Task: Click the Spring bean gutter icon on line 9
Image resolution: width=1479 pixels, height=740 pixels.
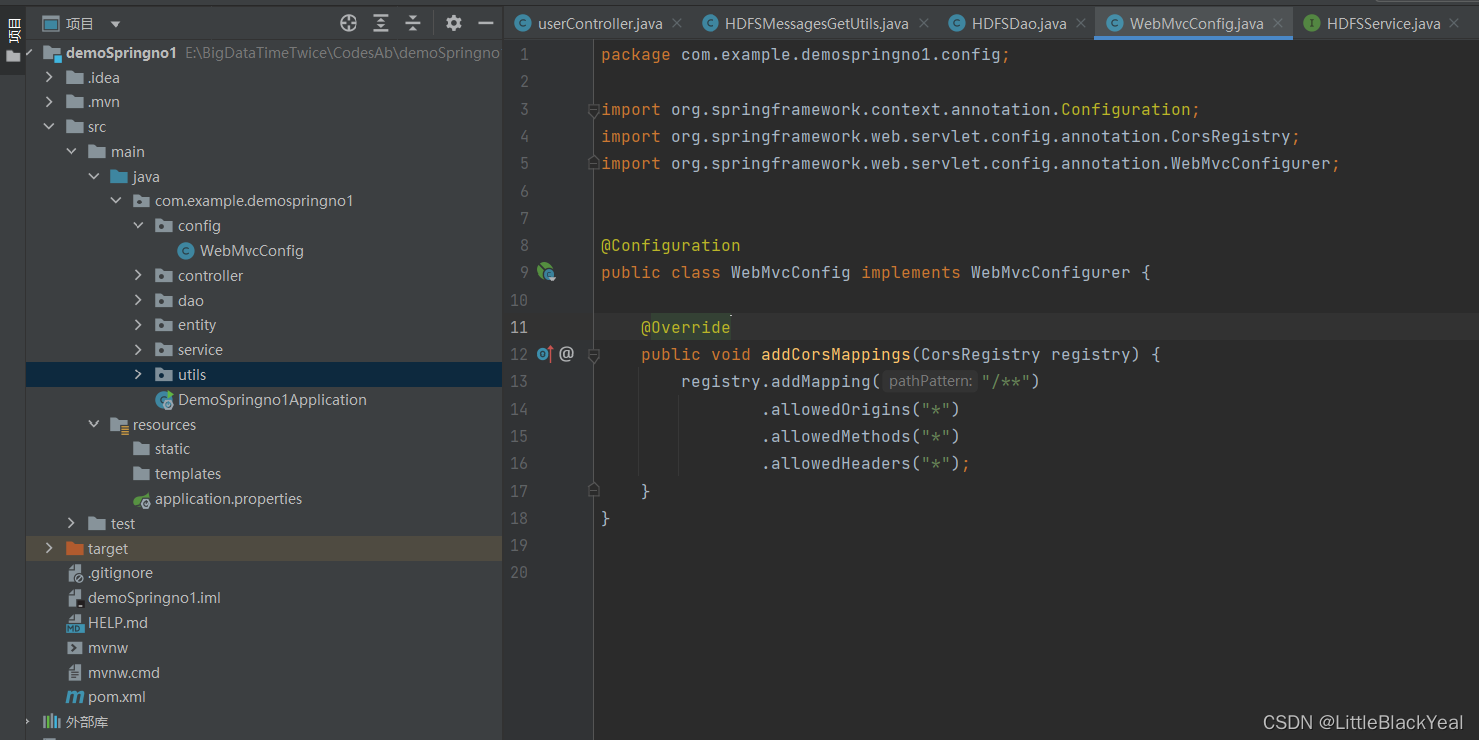Action: (546, 271)
